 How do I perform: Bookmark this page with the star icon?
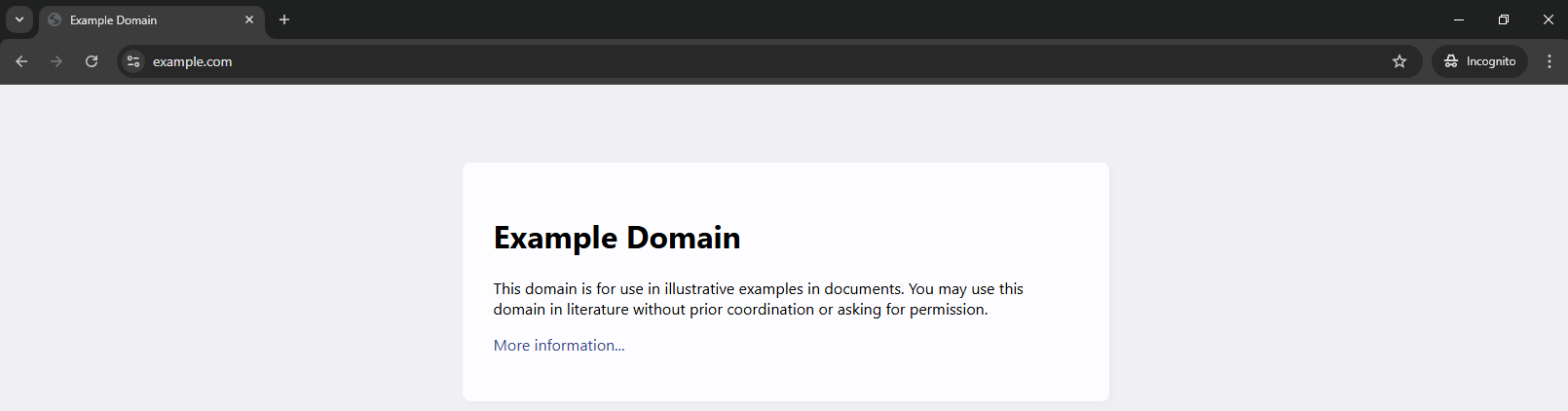click(1400, 61)
